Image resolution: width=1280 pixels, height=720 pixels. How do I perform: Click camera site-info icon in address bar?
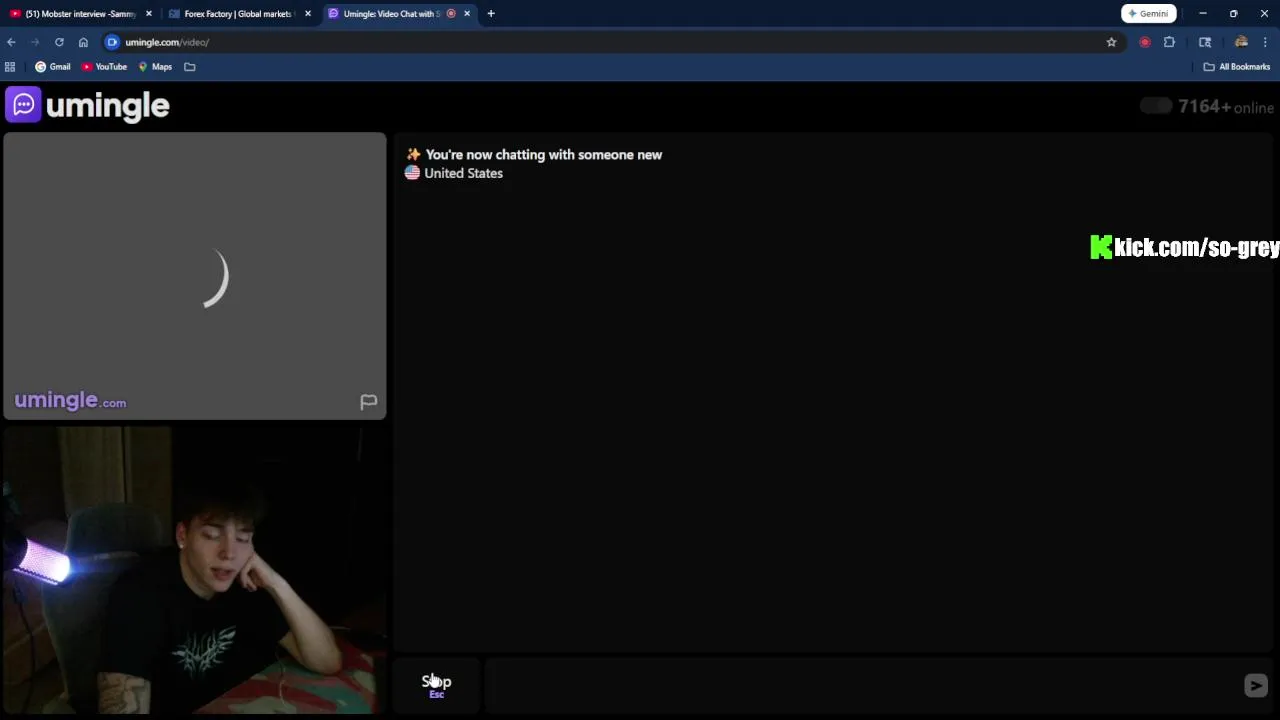112,42
